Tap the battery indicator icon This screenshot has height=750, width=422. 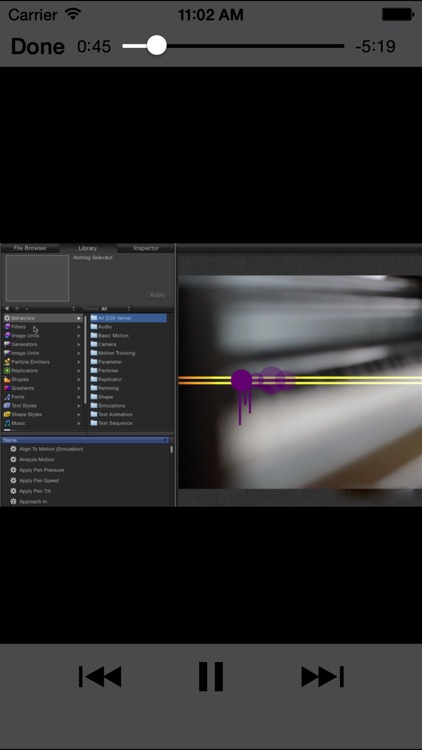[398, 14]
